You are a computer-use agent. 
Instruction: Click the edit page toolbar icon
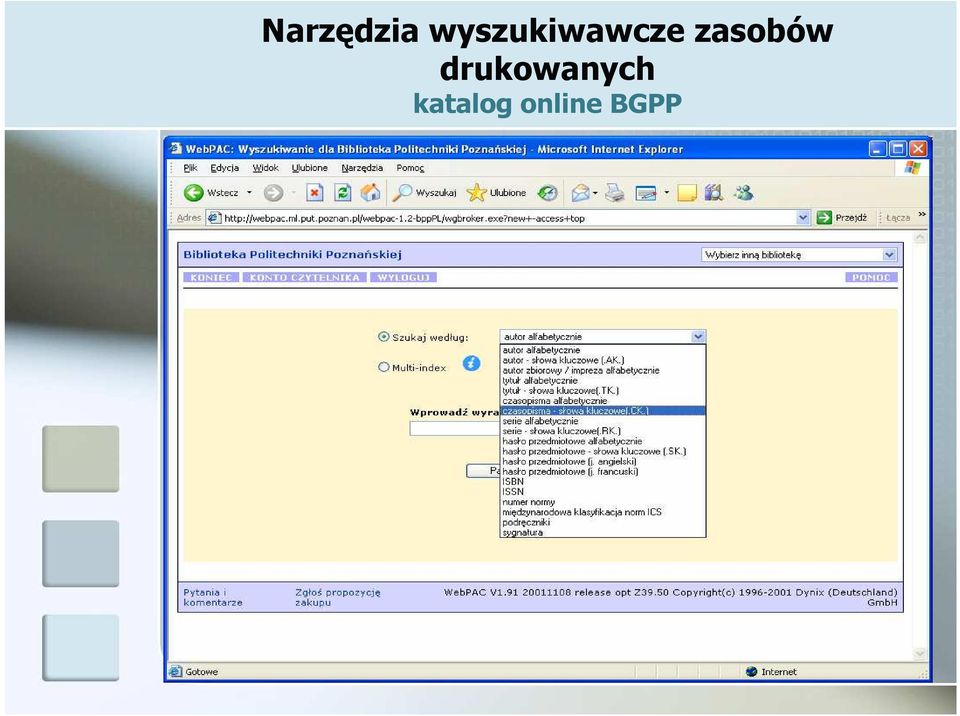(x=646, y=194)
